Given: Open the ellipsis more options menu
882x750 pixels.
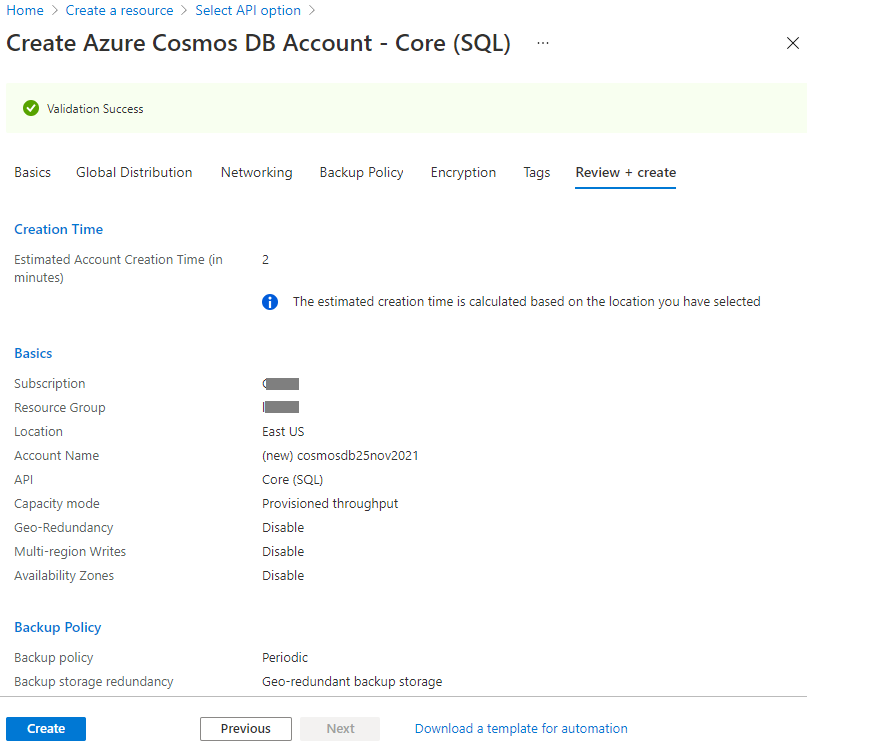Looking at the screenshot, I should pos(543,43).
